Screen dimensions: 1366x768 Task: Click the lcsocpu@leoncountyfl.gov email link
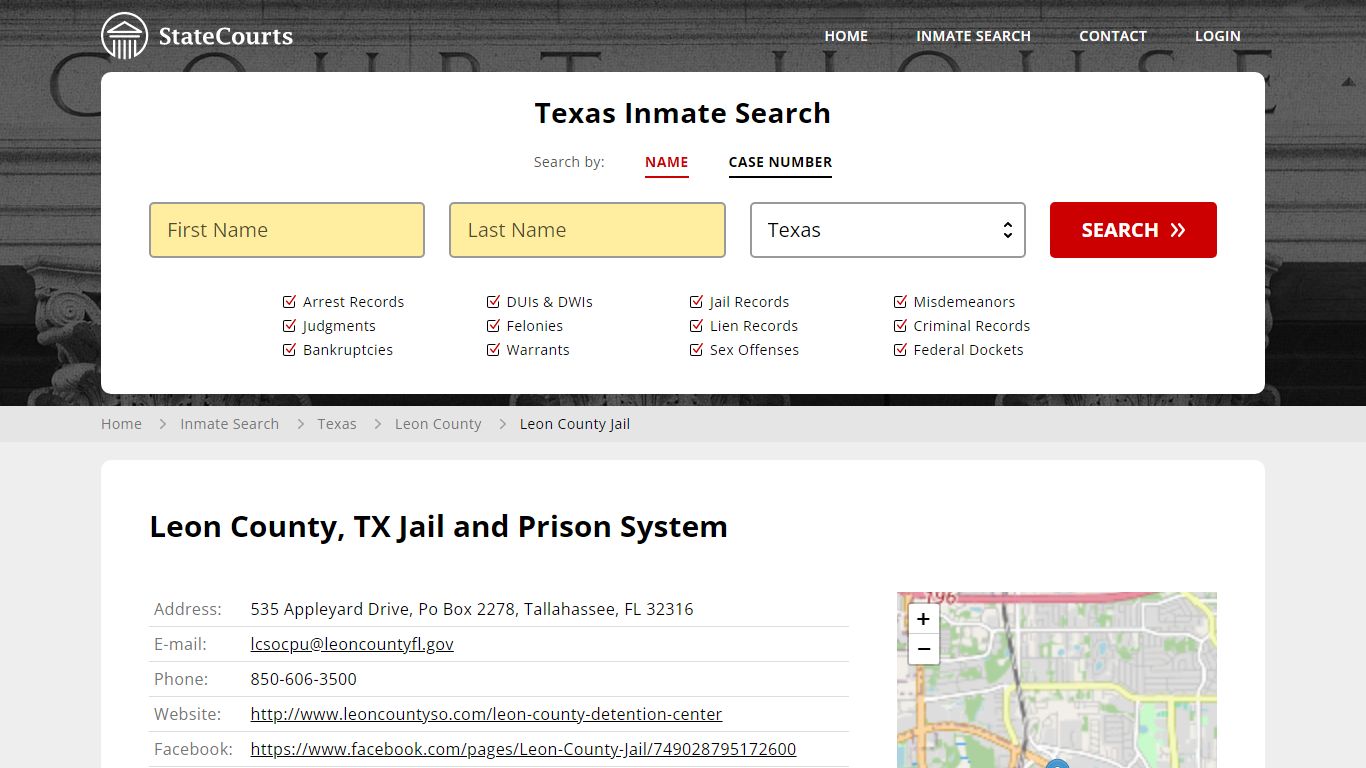(352, 644)
